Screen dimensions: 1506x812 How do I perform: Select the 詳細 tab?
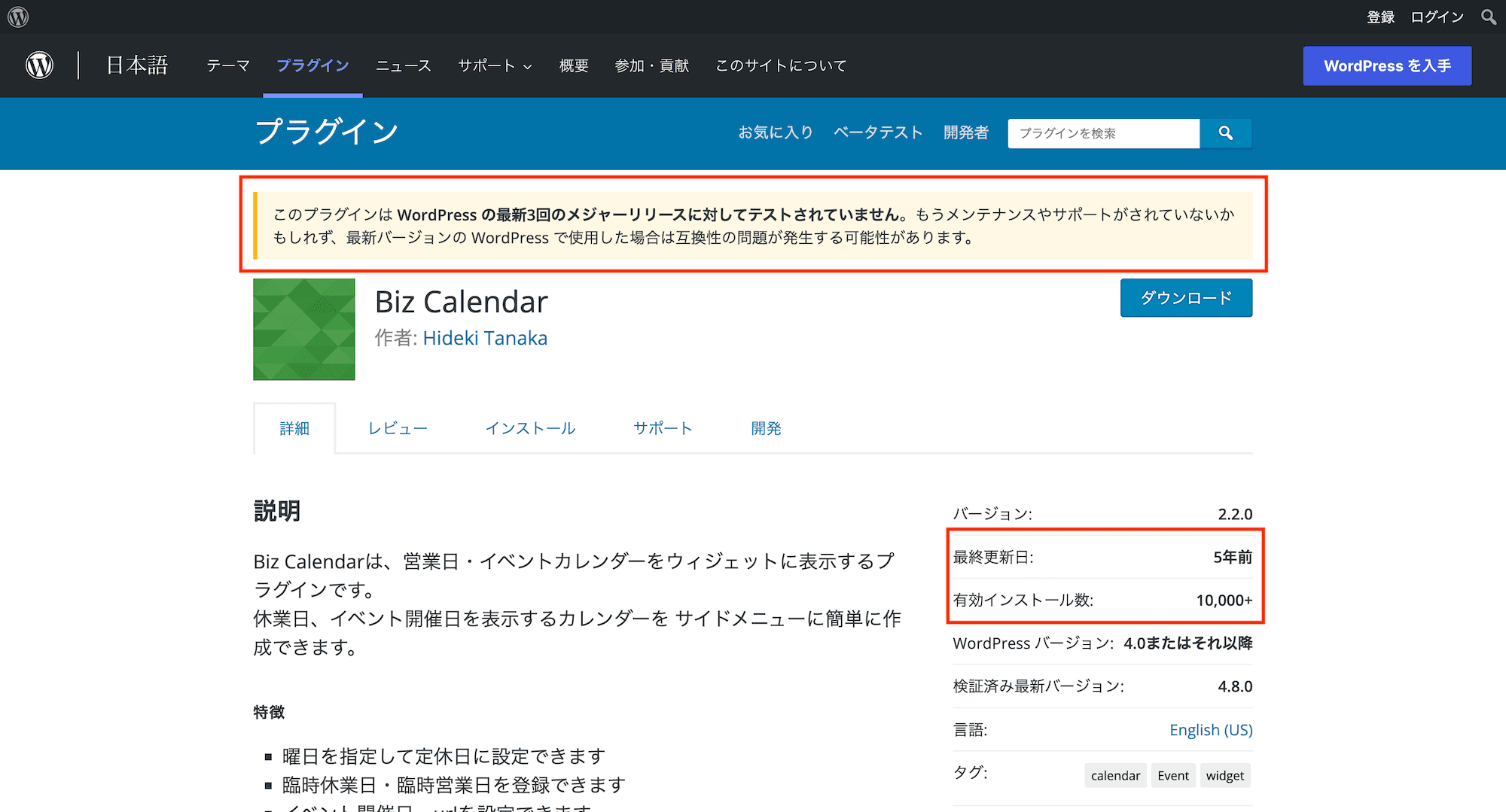pos(294,428)
